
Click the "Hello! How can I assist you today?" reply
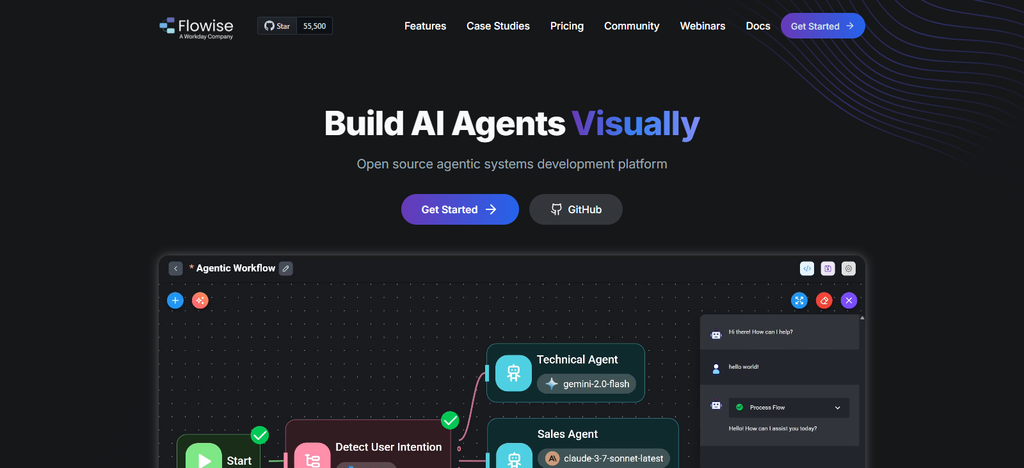(x=773, y=428)
